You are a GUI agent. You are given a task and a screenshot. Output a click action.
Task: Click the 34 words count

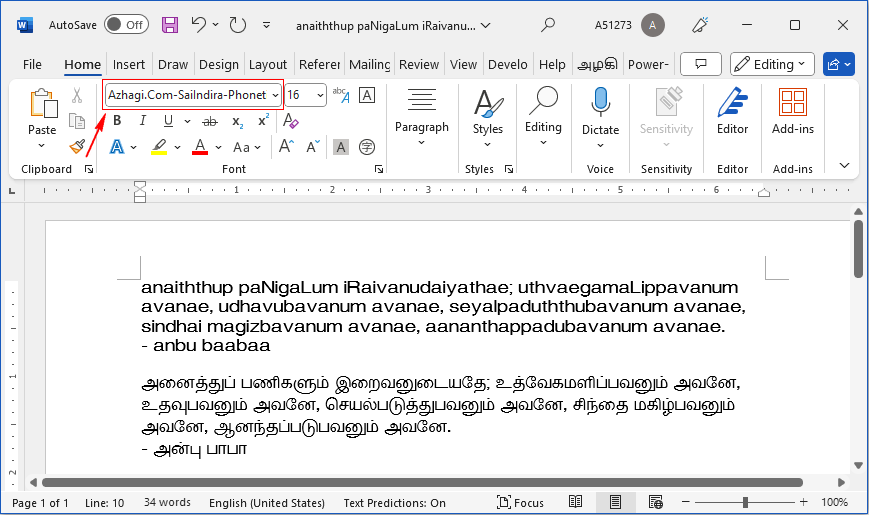[167, 502]
